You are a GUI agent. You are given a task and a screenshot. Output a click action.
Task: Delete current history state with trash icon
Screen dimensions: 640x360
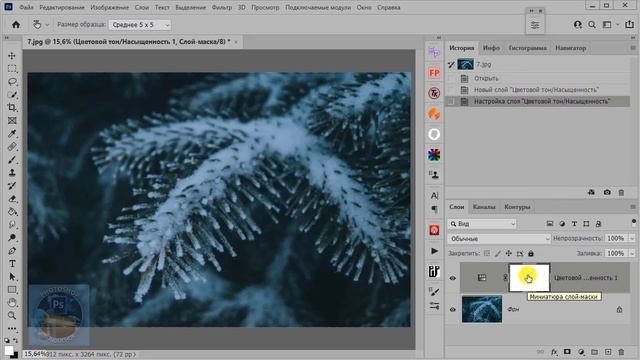(621, 192)
